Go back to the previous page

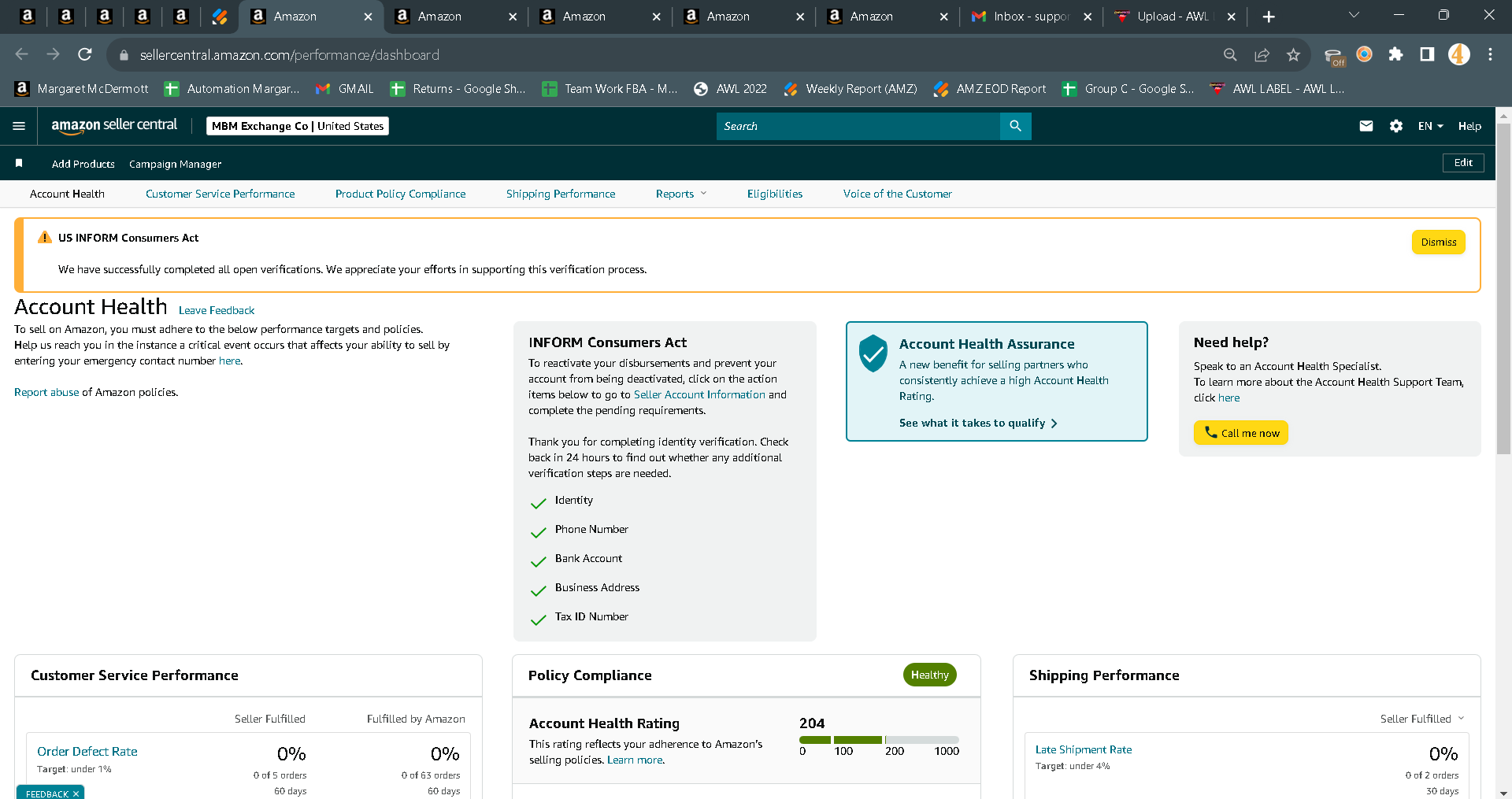click(22, 54)
